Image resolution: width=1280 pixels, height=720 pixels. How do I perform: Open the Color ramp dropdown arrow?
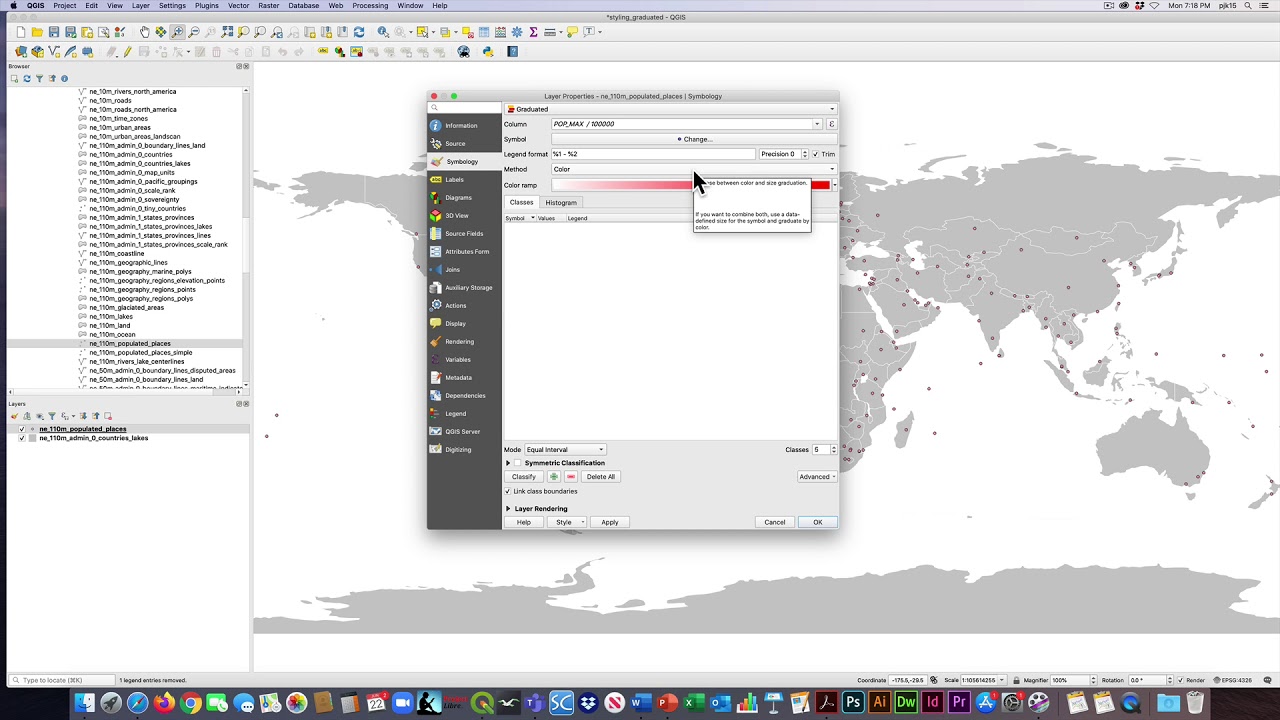[834, 185]
